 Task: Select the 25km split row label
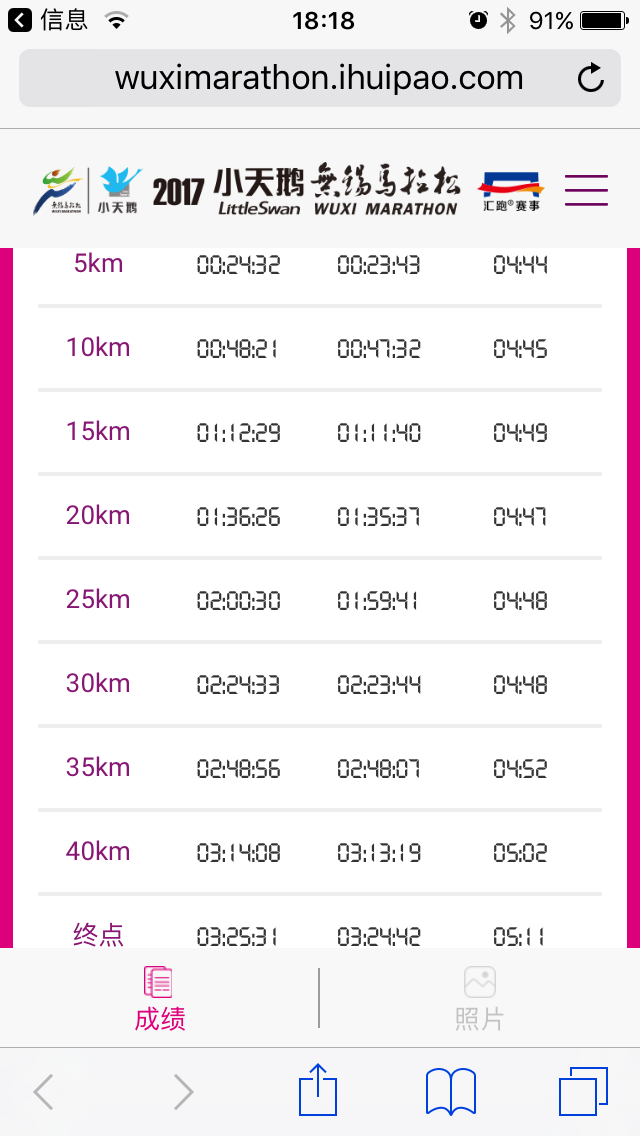(98, 600)
